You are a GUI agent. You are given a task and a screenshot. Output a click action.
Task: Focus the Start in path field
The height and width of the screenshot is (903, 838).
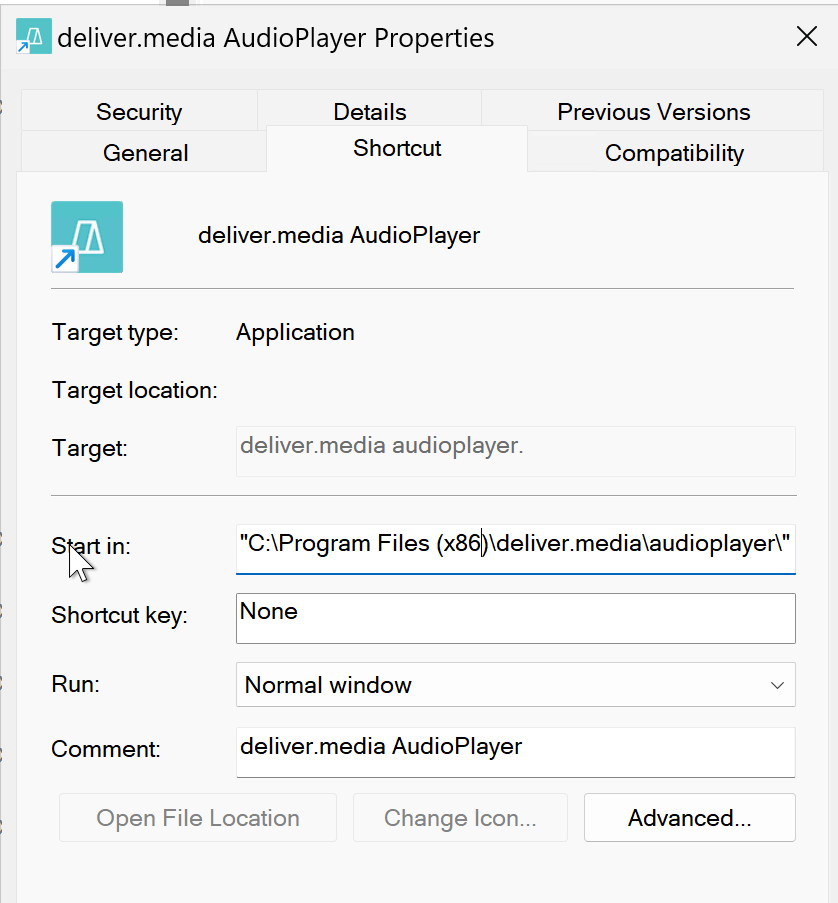pyautogui.click(x=515, y=548)
